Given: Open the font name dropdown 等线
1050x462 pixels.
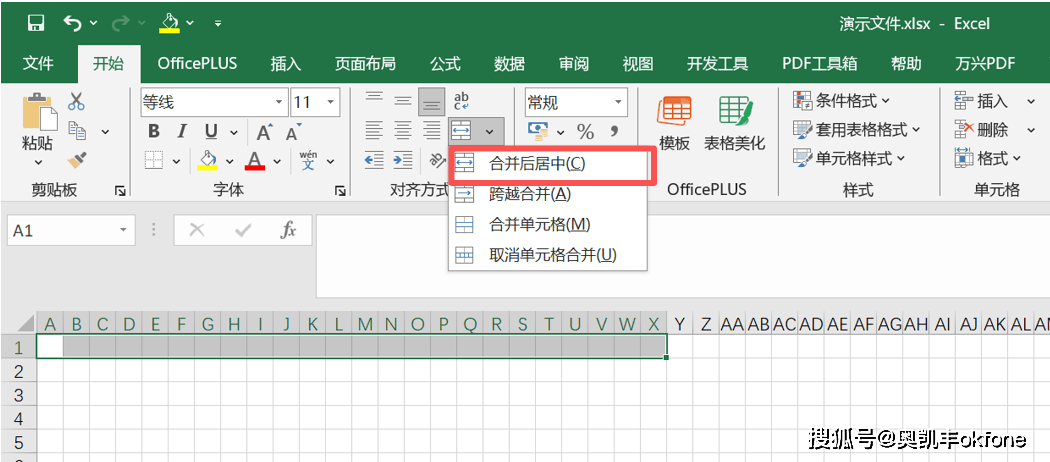Looking at the screenshot, I should pos(279,102).
